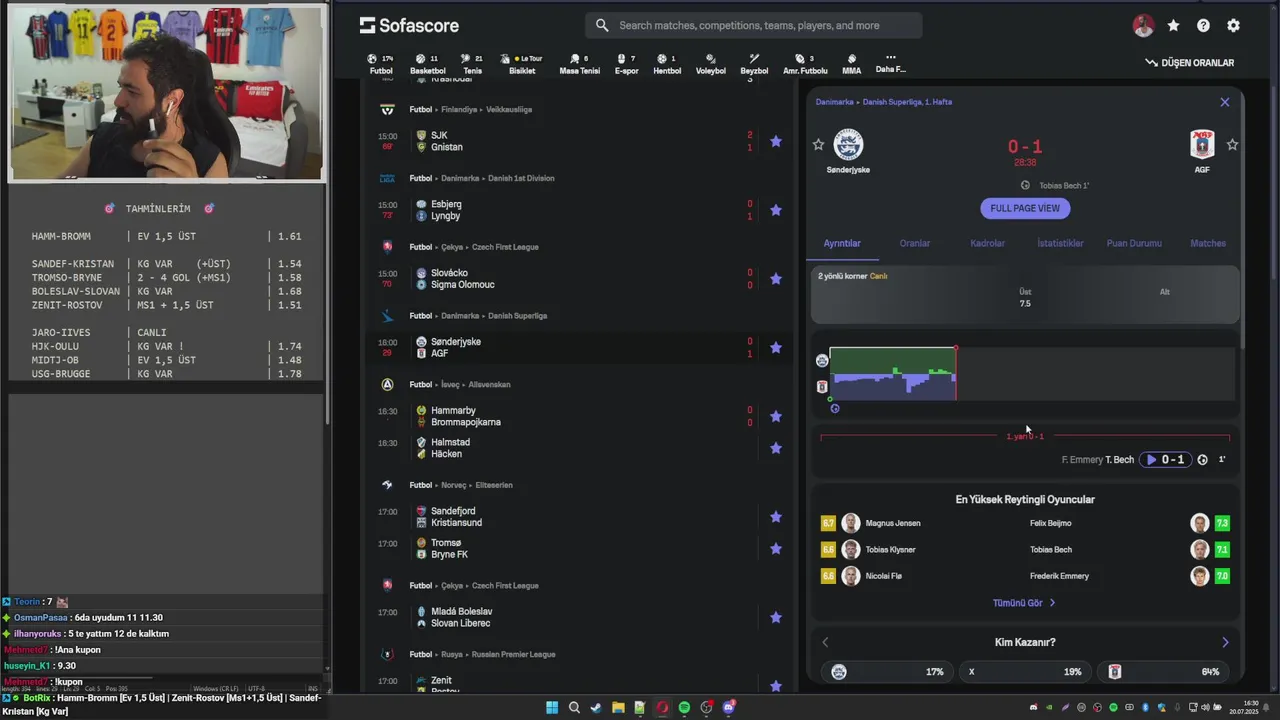Toggle favorite star for Esbjerg vs Lyngby
The height and width of the screenshot is (720, 1280).
[x=776, y=210]
